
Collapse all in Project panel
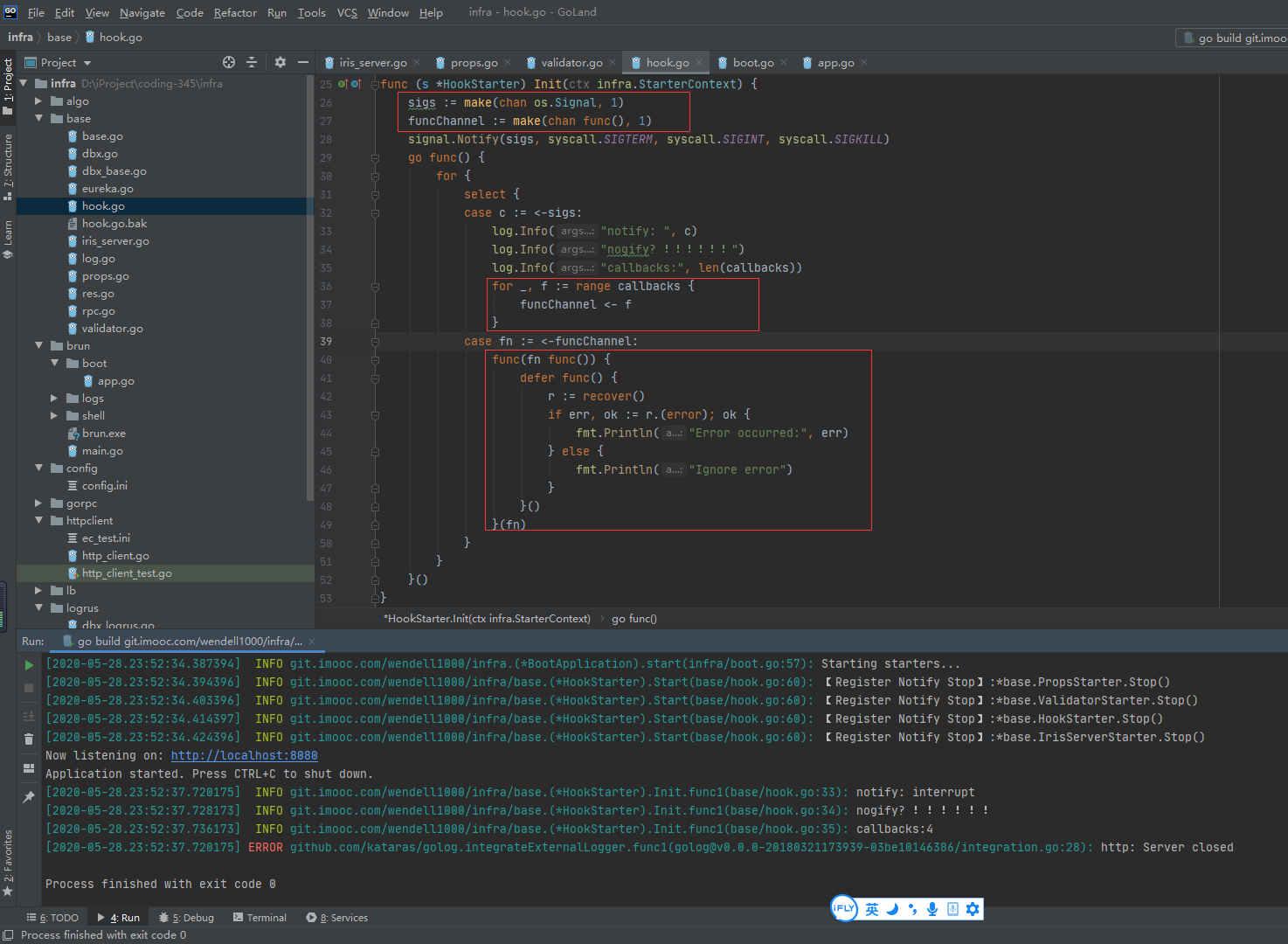[x=252, y=63]
